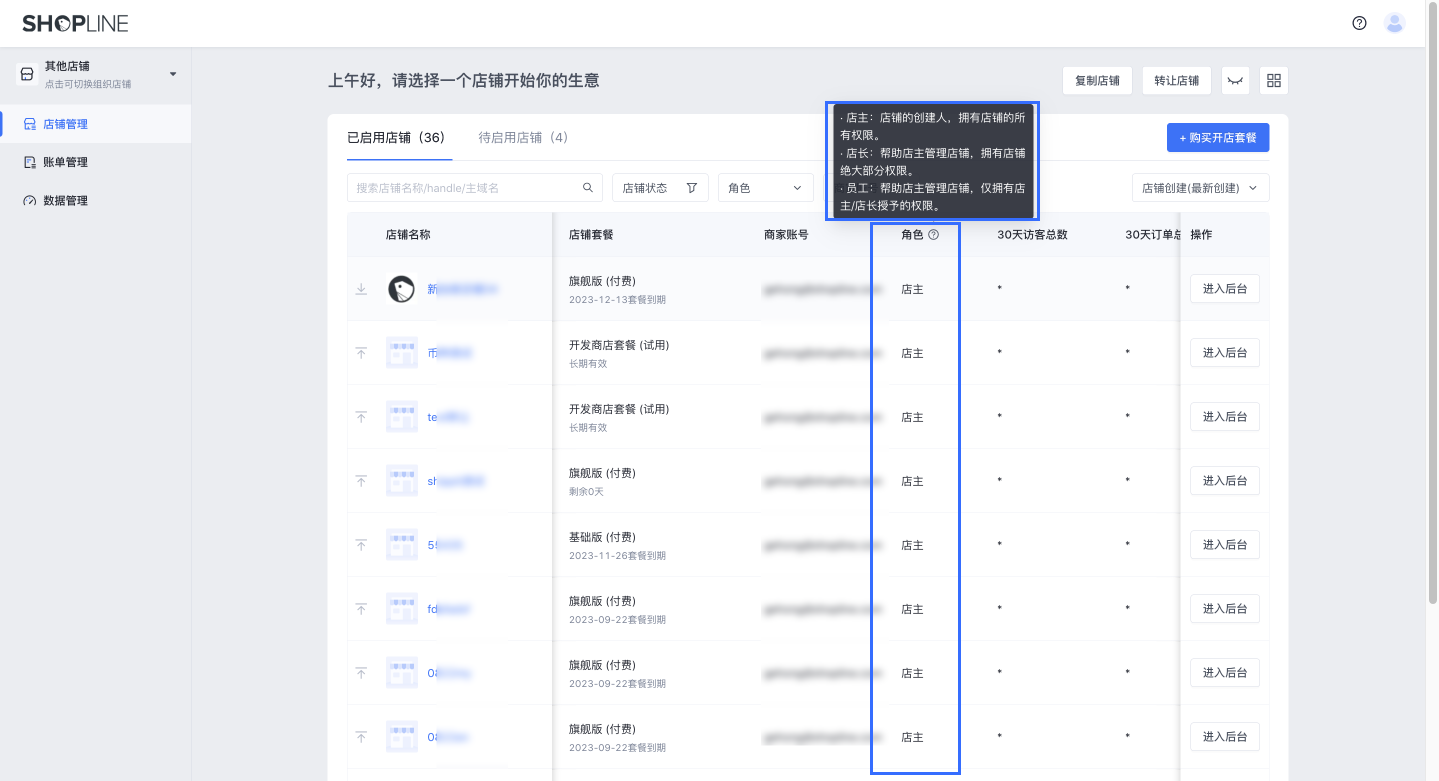
Task: Unpin the store starting with 新
Action: pos(361,289)
